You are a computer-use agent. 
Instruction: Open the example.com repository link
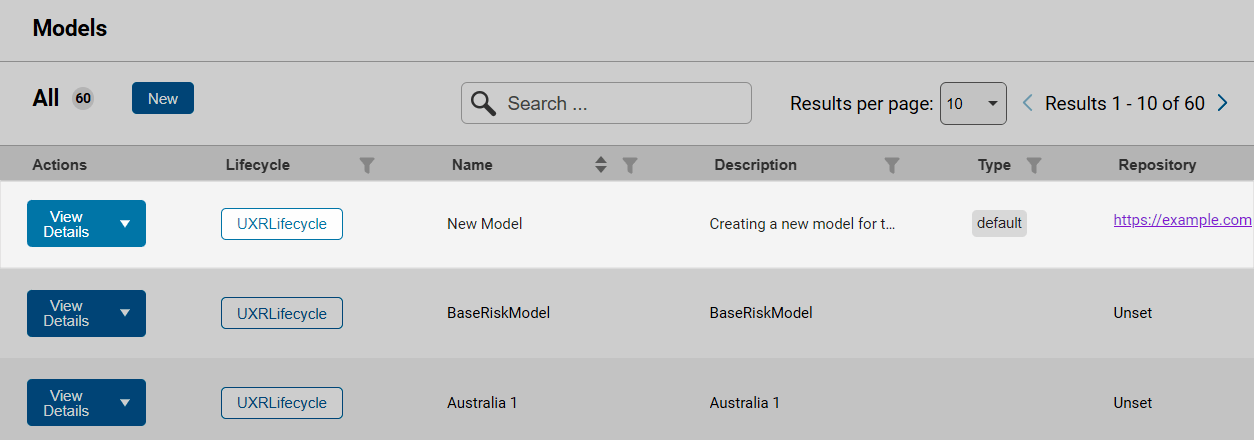click(x=1182, y=220)
